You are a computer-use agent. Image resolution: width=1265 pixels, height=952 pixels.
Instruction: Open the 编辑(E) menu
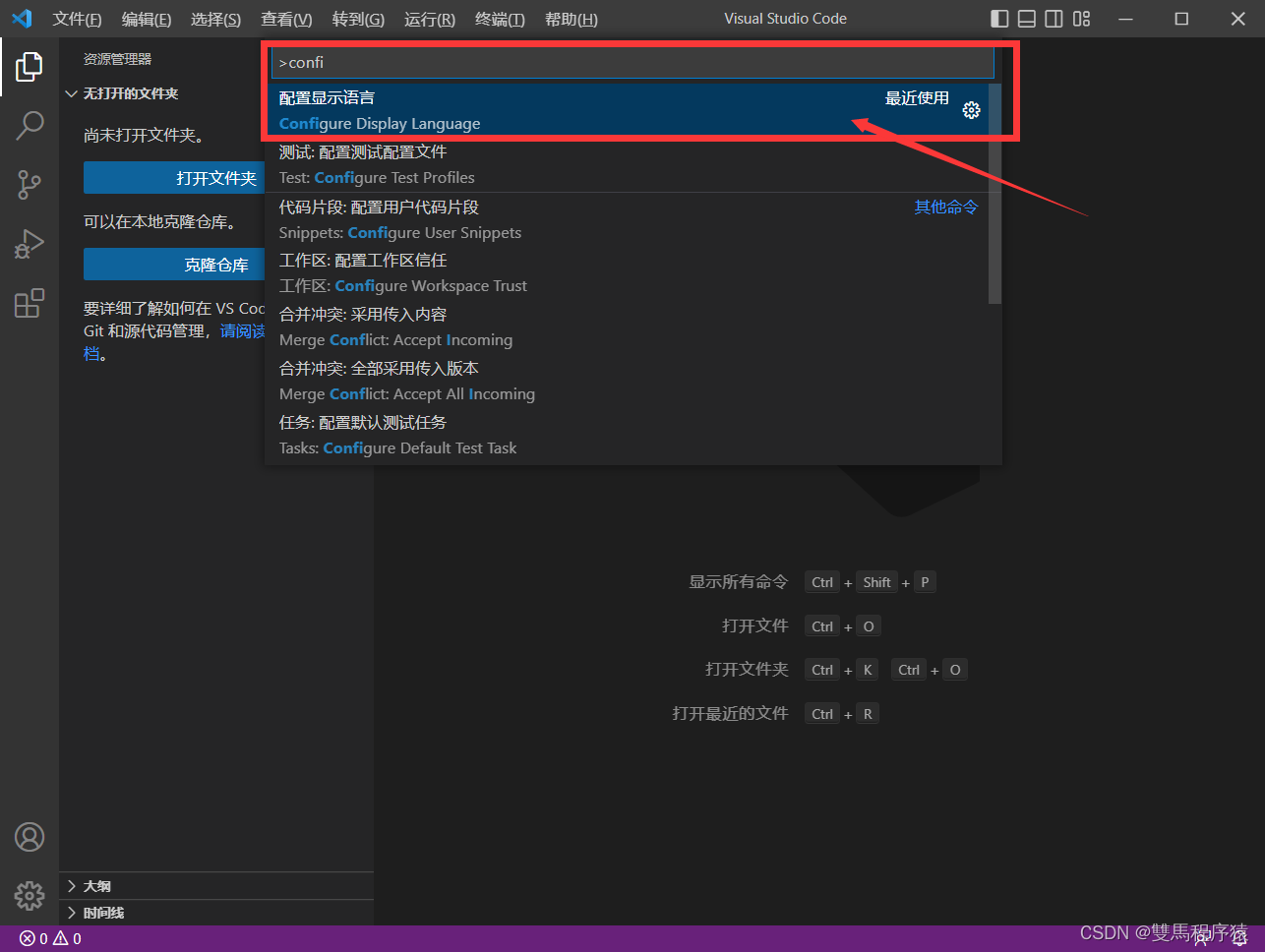tap(147, 20)
